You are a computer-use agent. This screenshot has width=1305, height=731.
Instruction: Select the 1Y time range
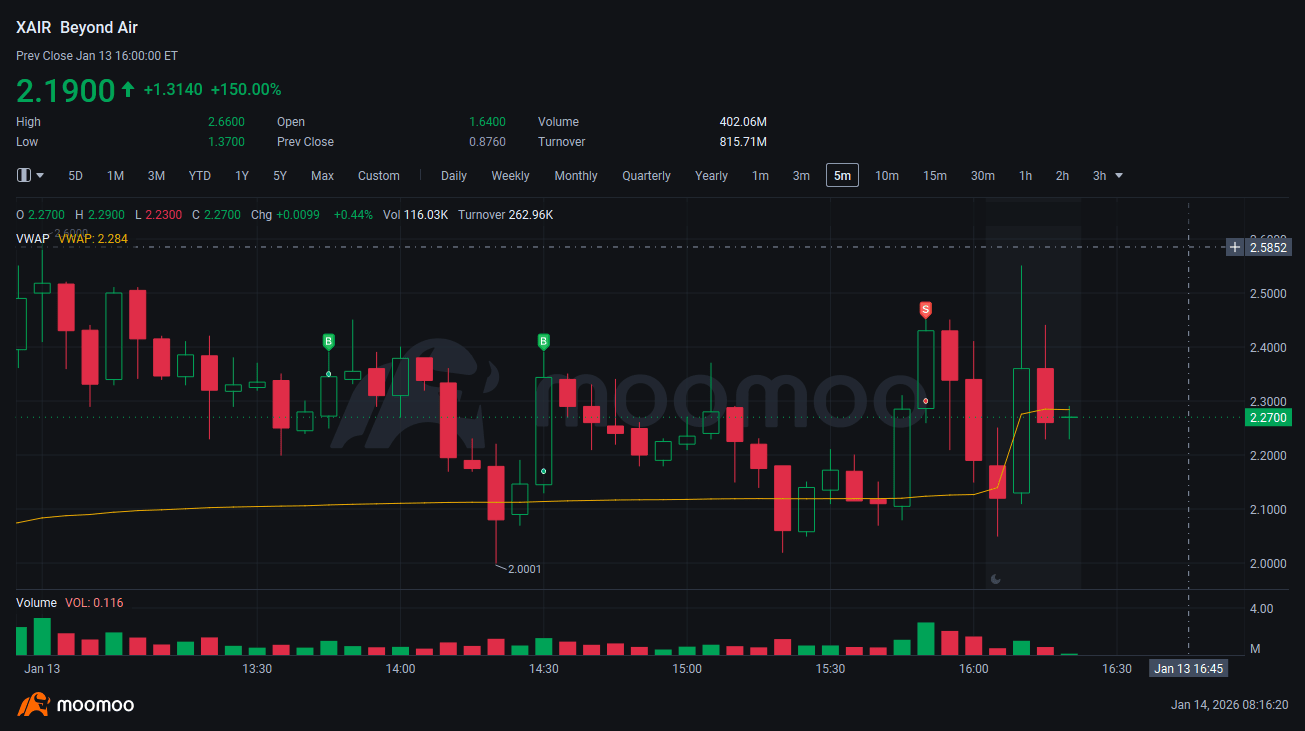(242, 176)
